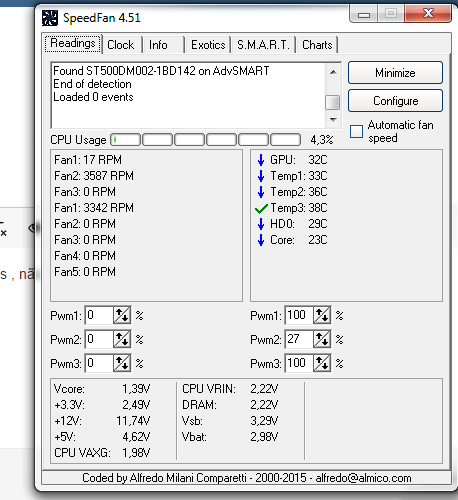Click the 'Fan2: 3587 RPM' reading
Image resolution: width=458 pixels, height=500 pixels.
pos(94,176)
